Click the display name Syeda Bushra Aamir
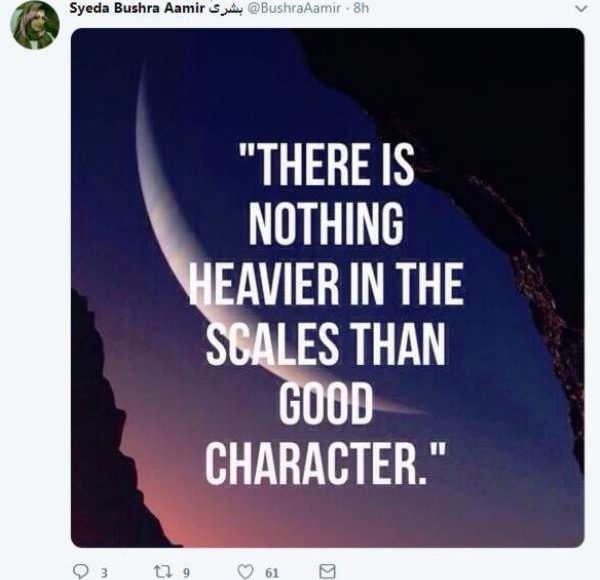The height and width of the screenshot is (580, 600). coord(134,9)
